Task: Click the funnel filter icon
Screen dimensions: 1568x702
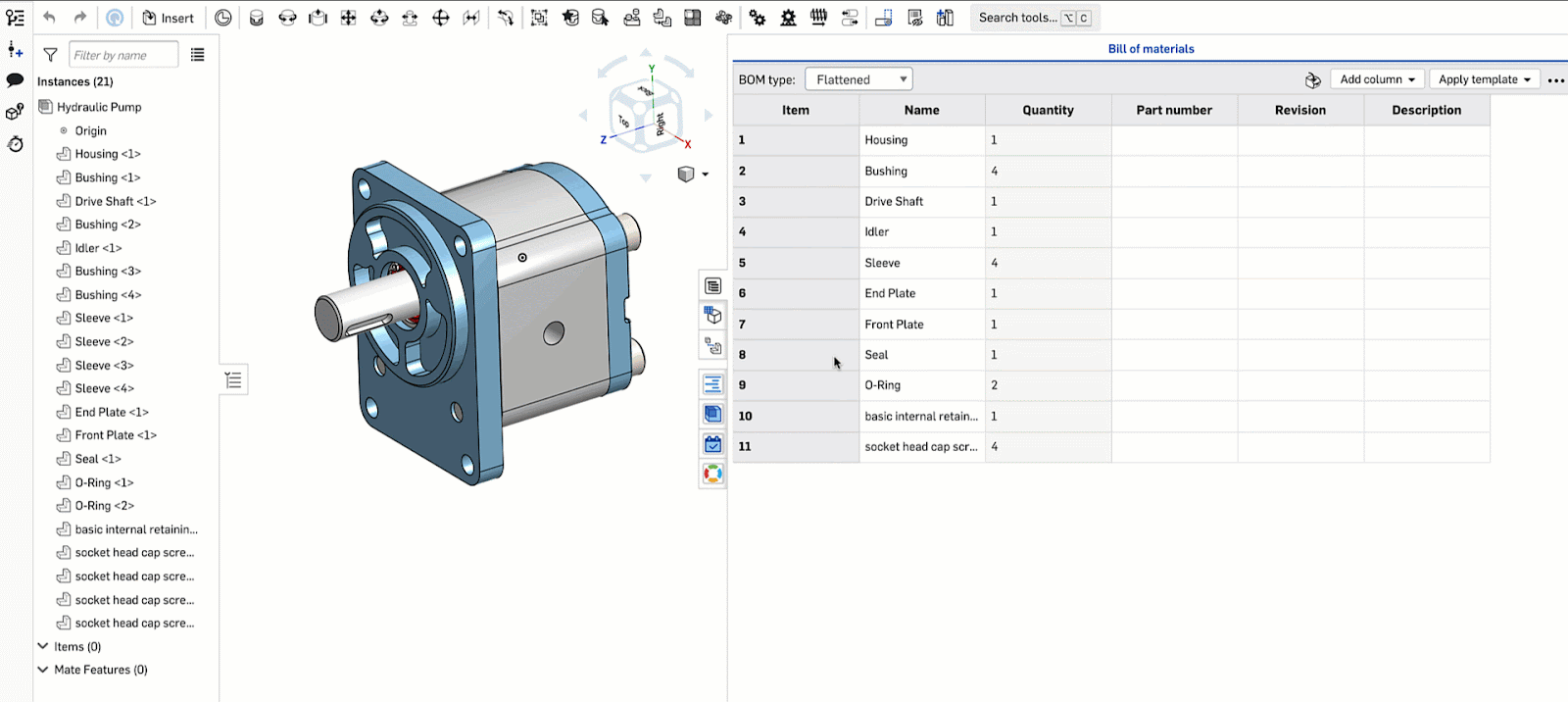Action: [50, 55]
